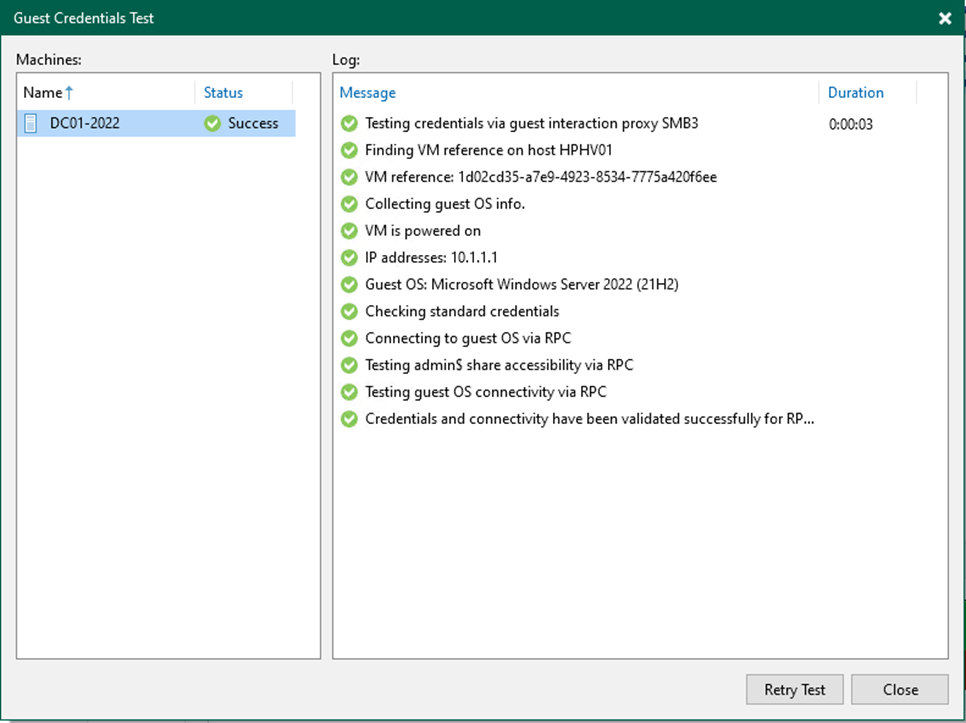The image size is (966, 723).
Task: Click the icon beside 'Connecting to guest OS via RPC'
Action: click(x=348, y=338)
